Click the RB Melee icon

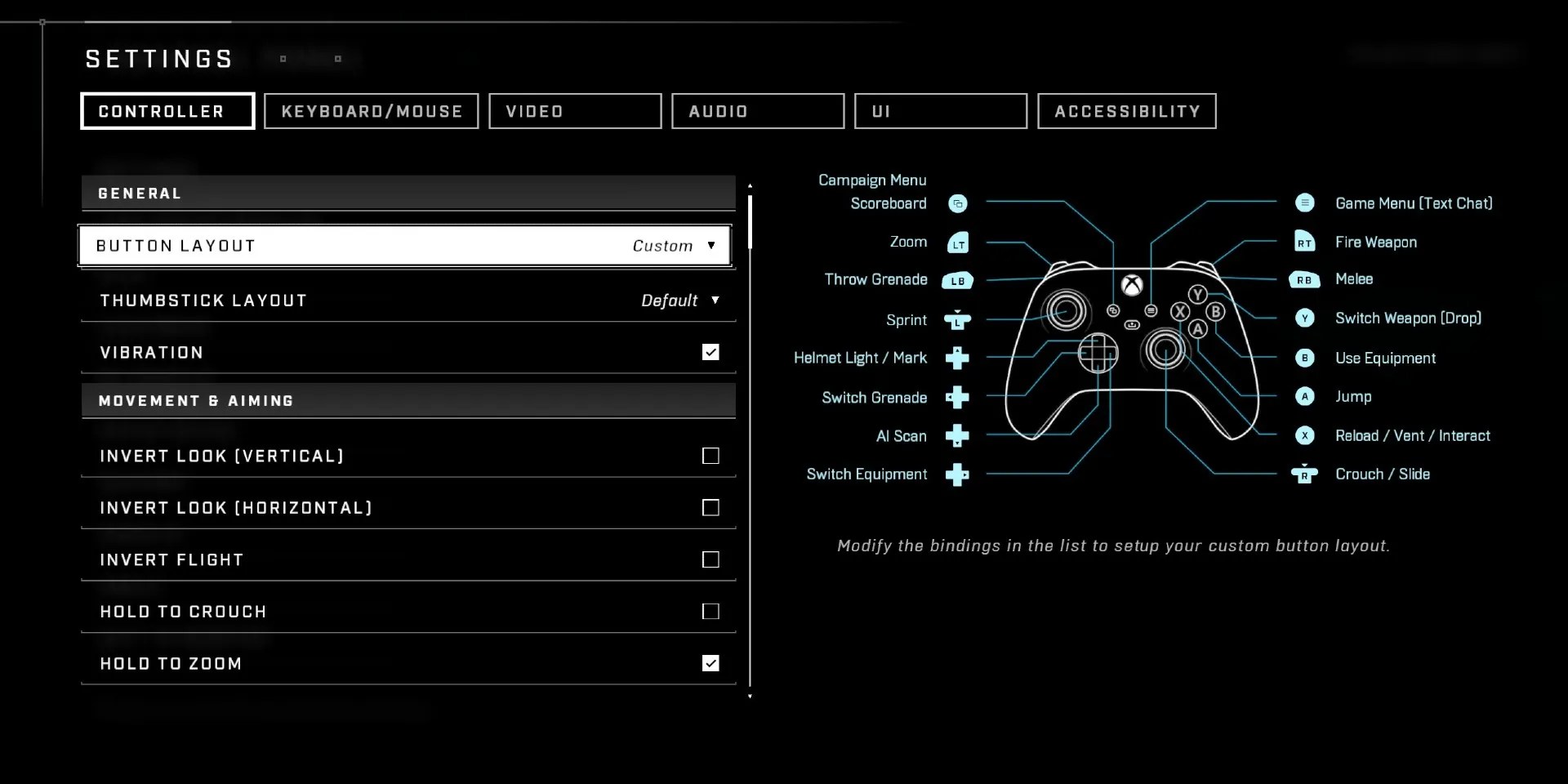(x=1304, y=279)
